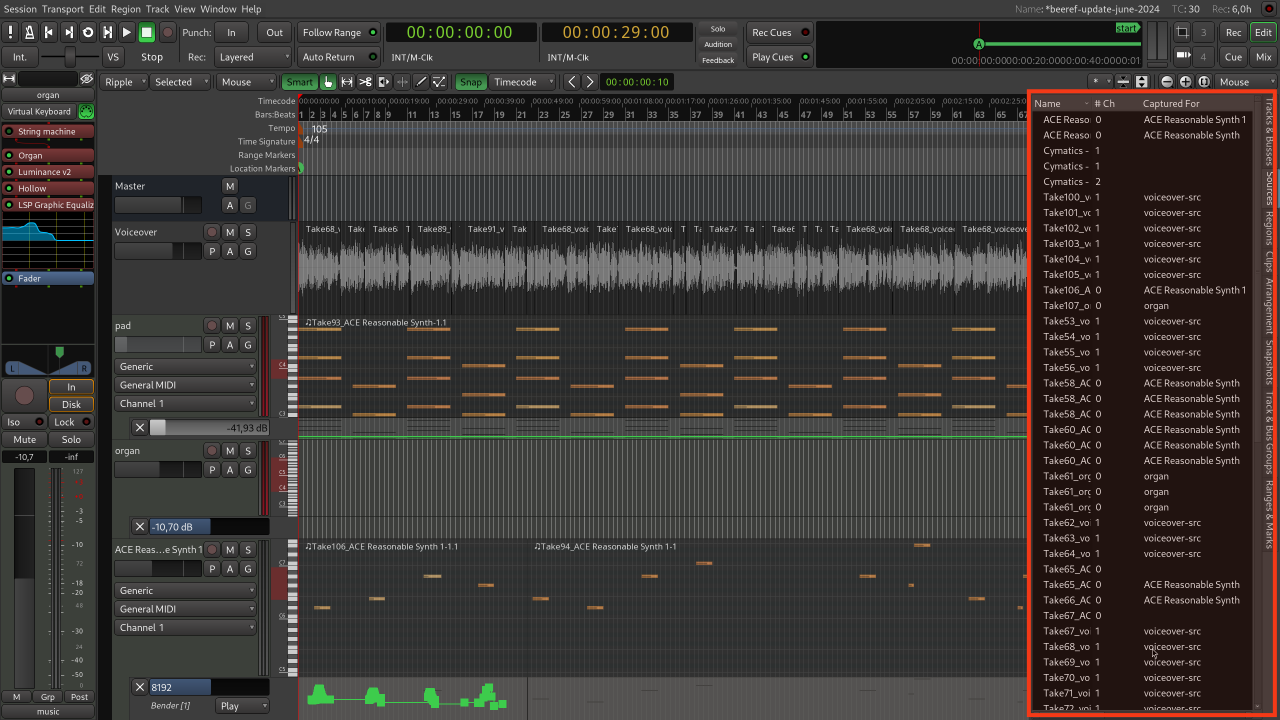1280x720 pixels.
Task: Click nudge later right arrow
Action: [x=589, y=82]
